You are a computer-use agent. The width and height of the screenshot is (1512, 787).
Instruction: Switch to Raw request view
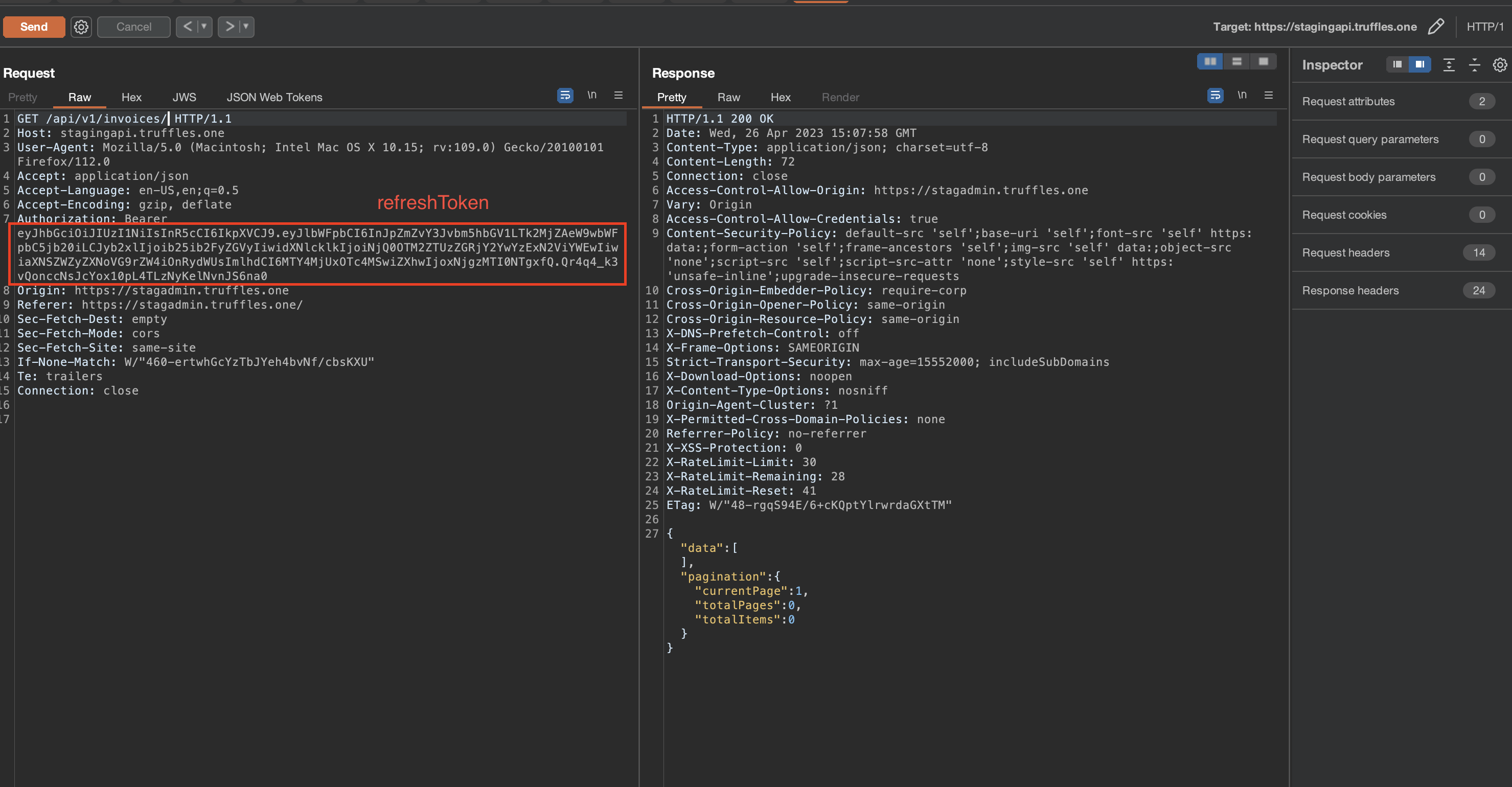[79, 97]
